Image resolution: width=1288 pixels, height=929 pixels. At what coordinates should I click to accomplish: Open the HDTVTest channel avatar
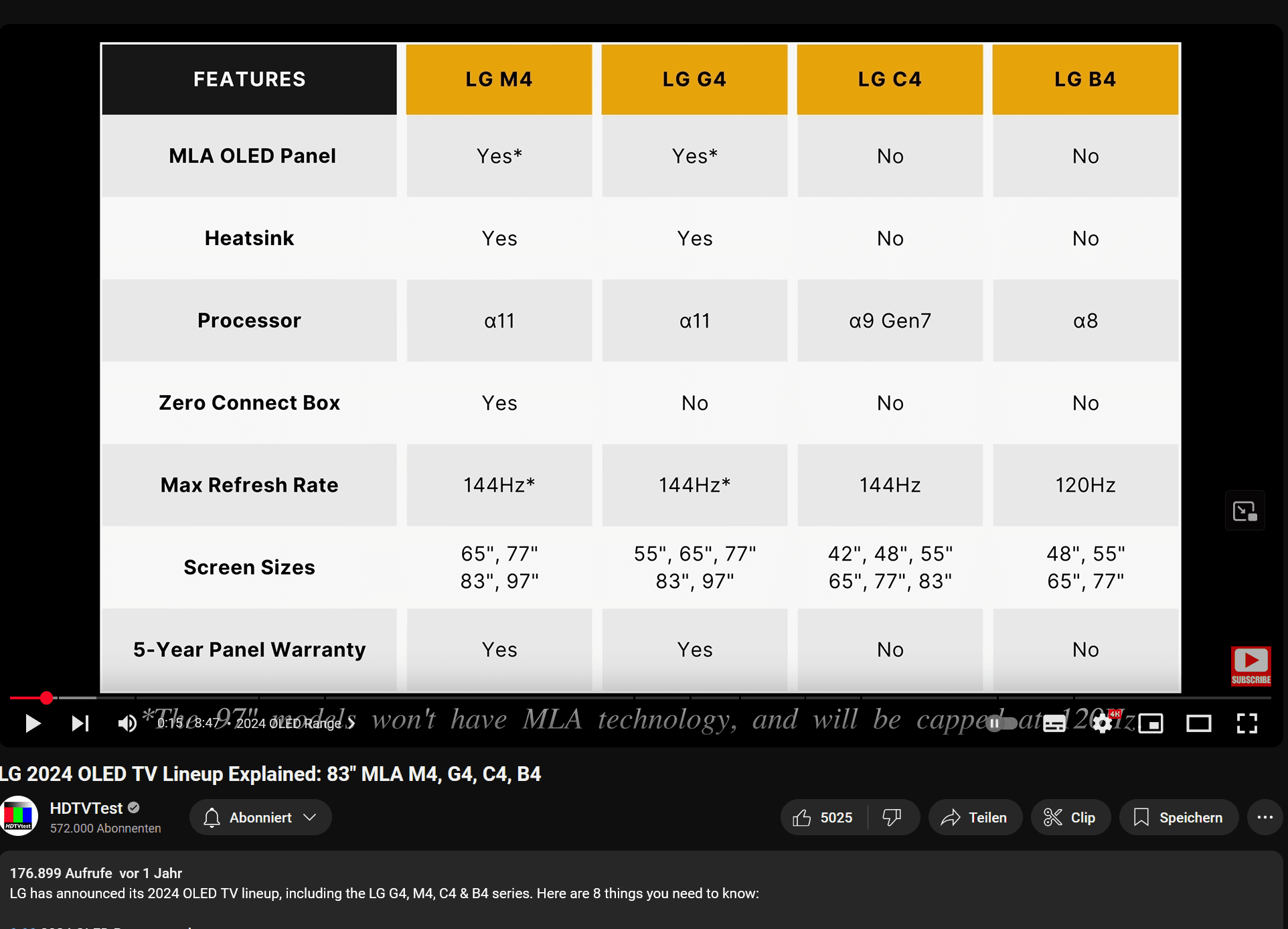coord(19,816)
